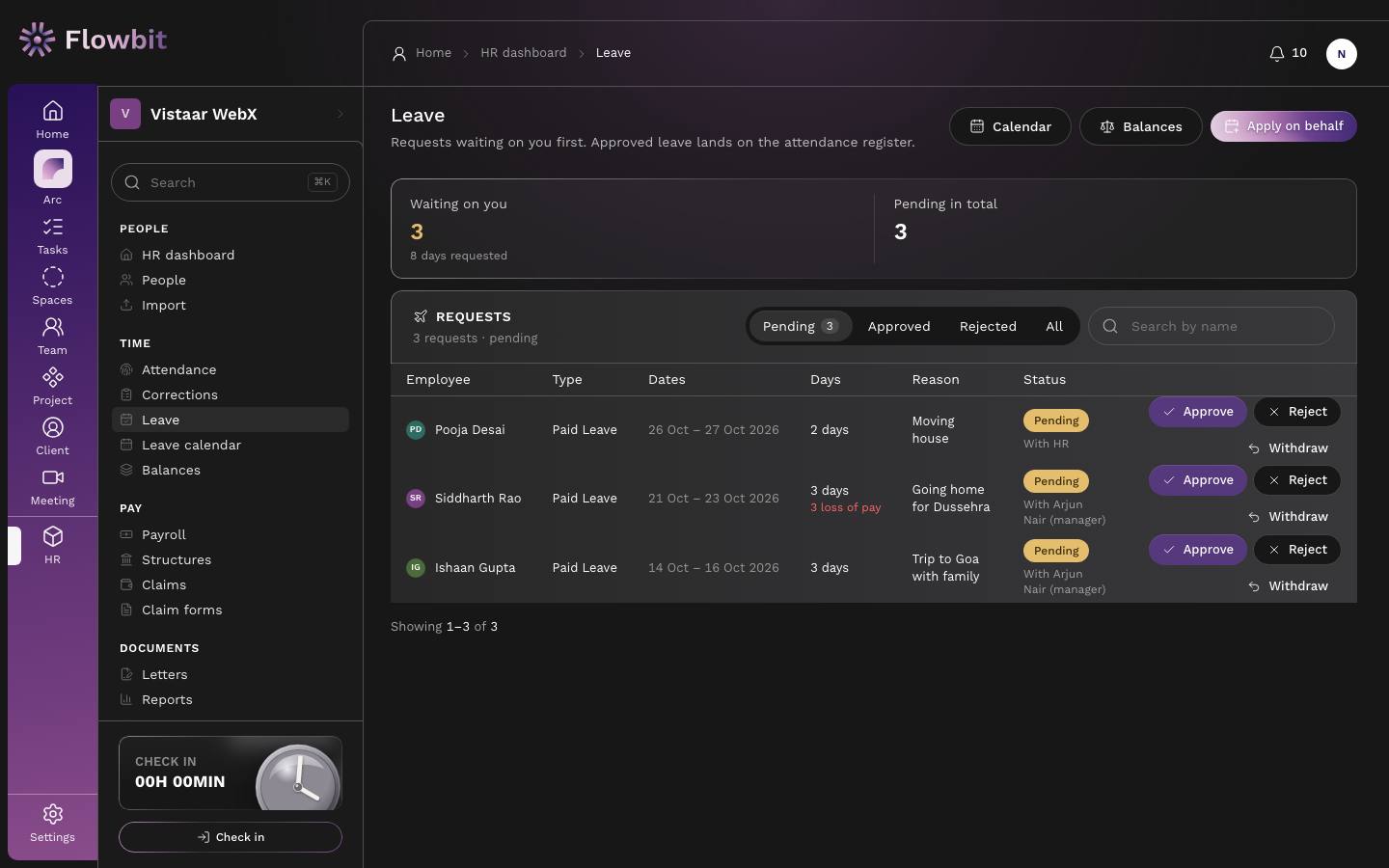Open Claim forms in sidebar
1389x868 pixels.
pyautogui.click(x=231, y=610)
